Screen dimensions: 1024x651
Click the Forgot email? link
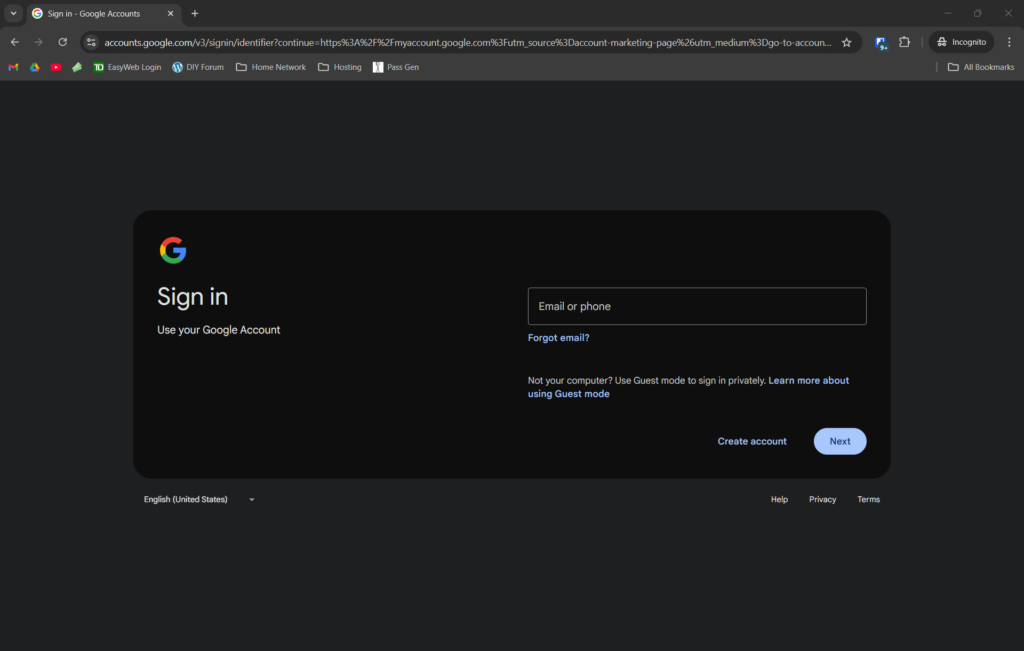click(x=558, y=338)
